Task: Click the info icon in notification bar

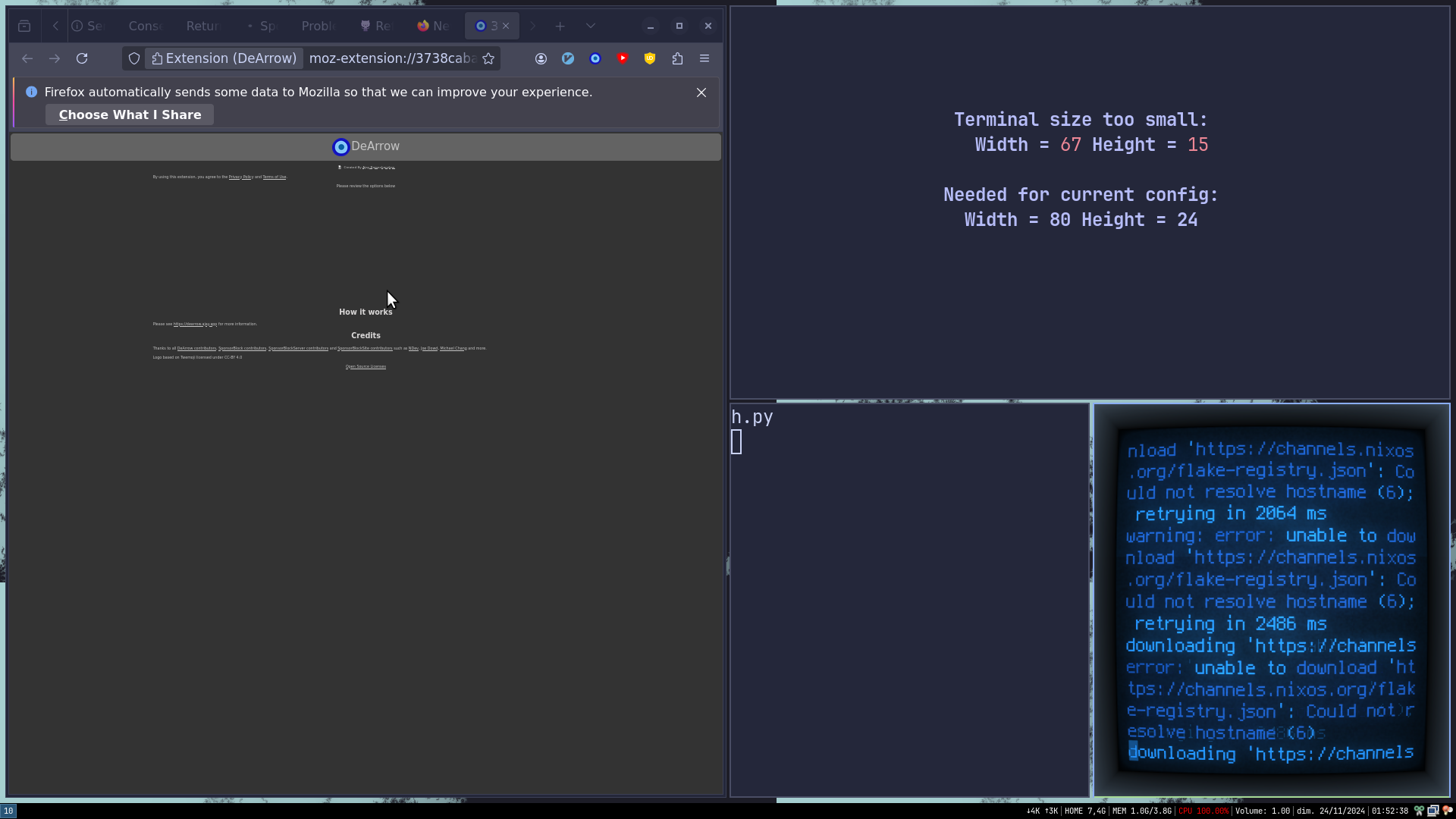Action: 31,92
